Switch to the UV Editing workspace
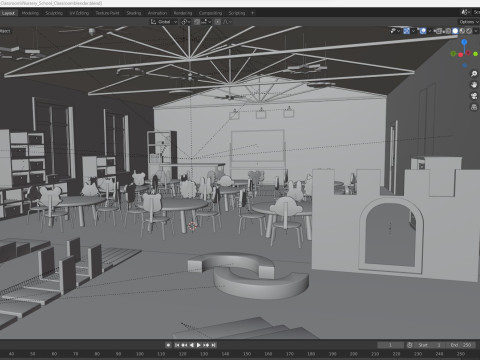This screenshot has width=480, height=360. click(79, 13)
